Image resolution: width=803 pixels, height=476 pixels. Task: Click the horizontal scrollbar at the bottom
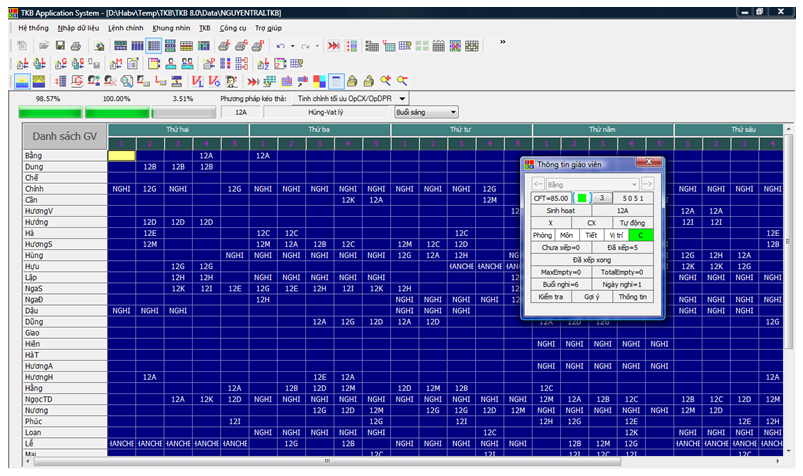[327, 461]
